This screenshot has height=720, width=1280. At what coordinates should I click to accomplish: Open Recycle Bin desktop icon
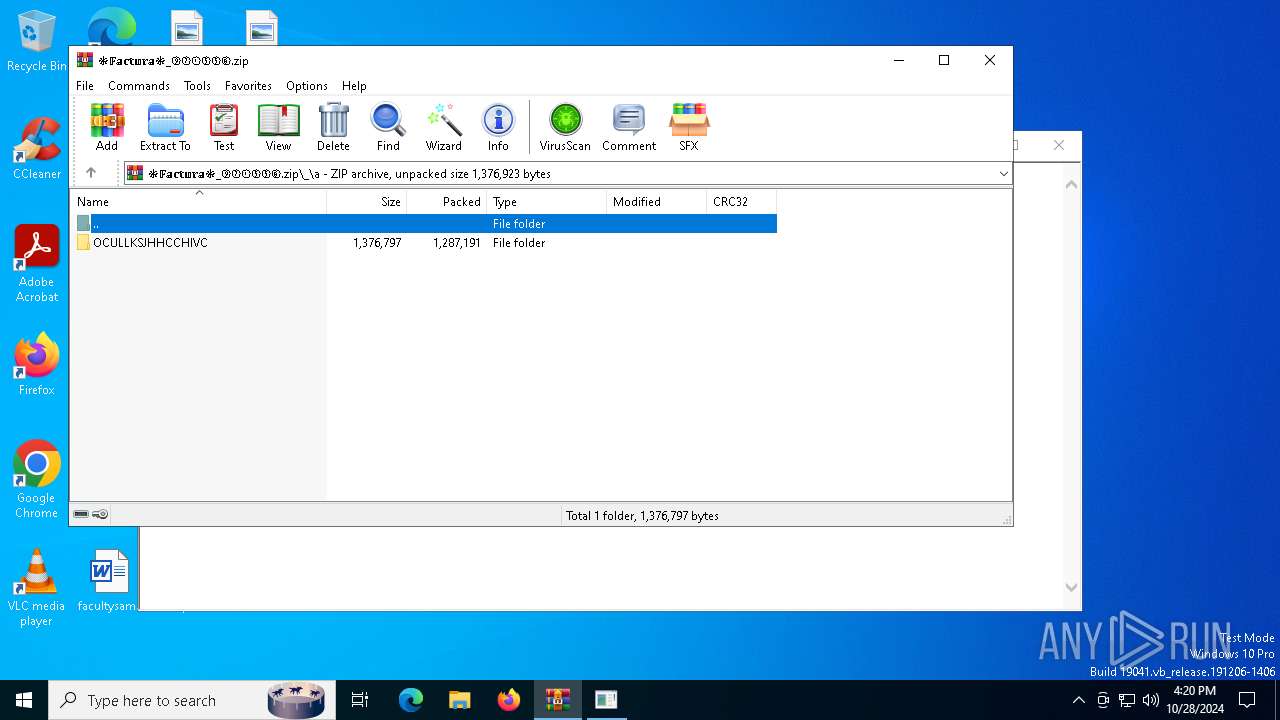coord(37,42)
